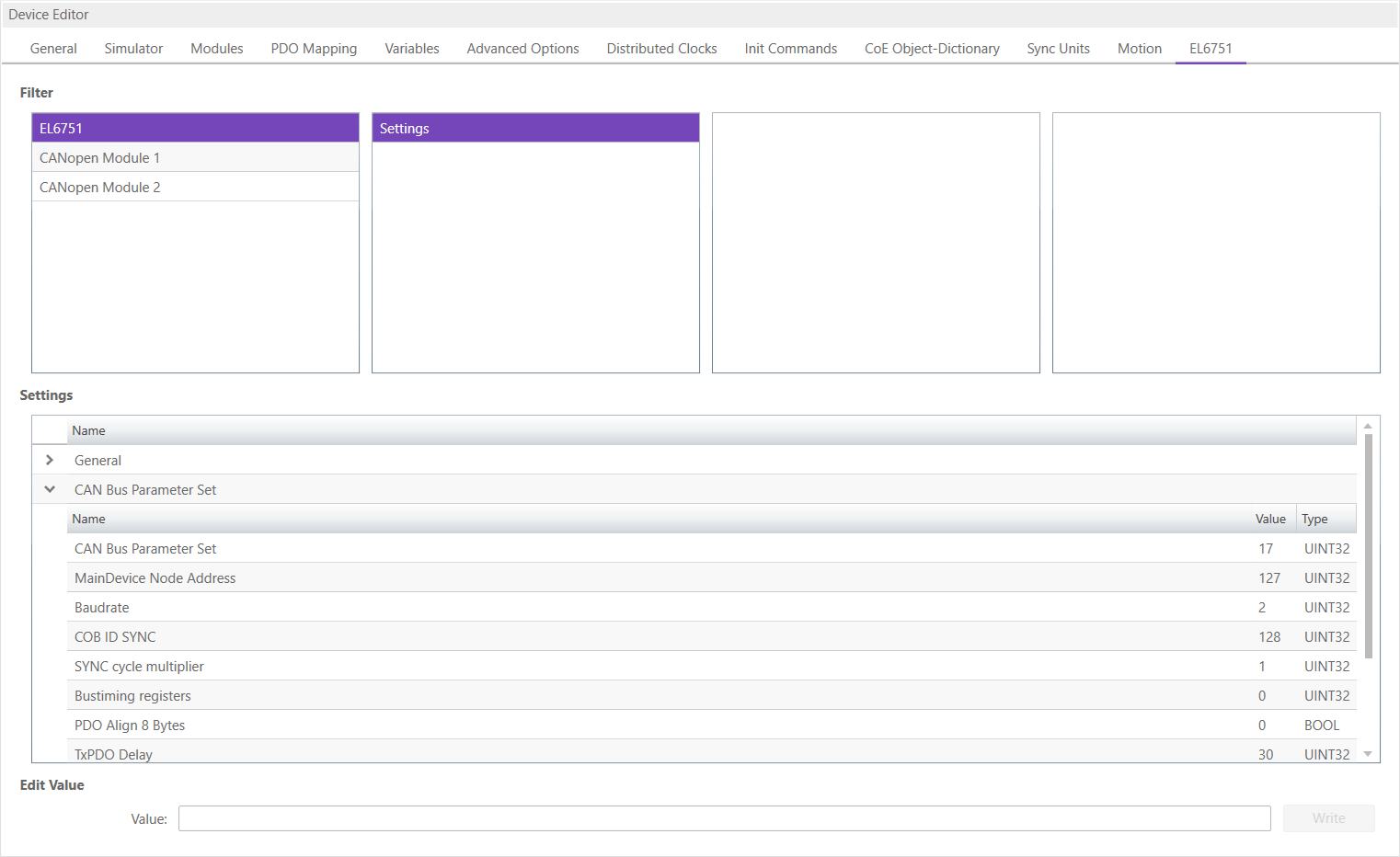Select the Modules tab
The width and height of the screenshot is (1400, 857).
tap(216, 49)
